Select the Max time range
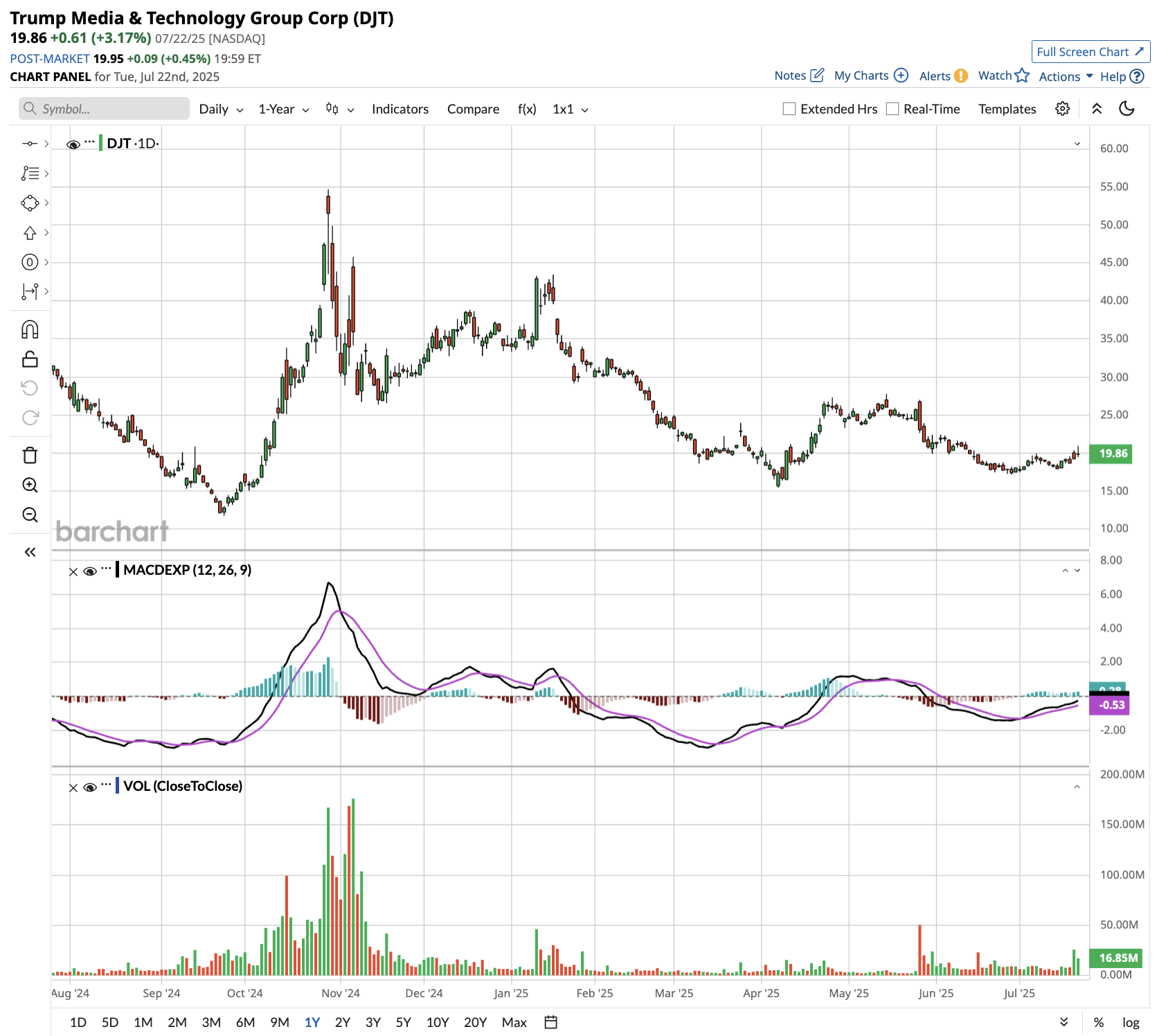Viewport: 1166px width, 1036px height. (514, 1022)
